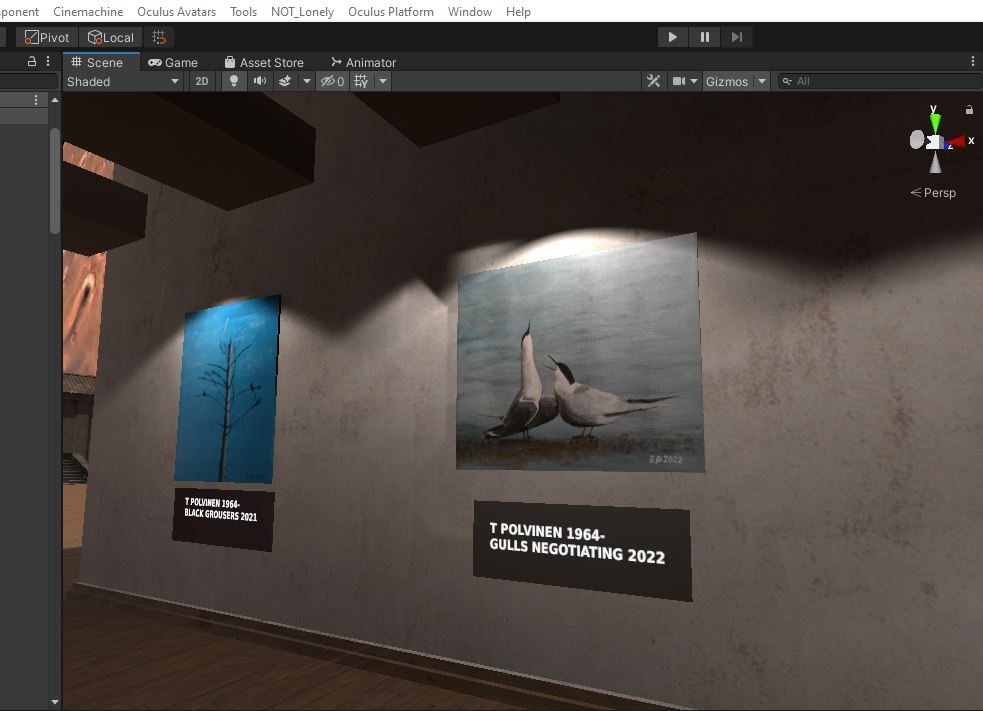The image size is (983, 711).
Task: Focus the scene search All field
Action: pyautogui.click(x=880, y=82)
